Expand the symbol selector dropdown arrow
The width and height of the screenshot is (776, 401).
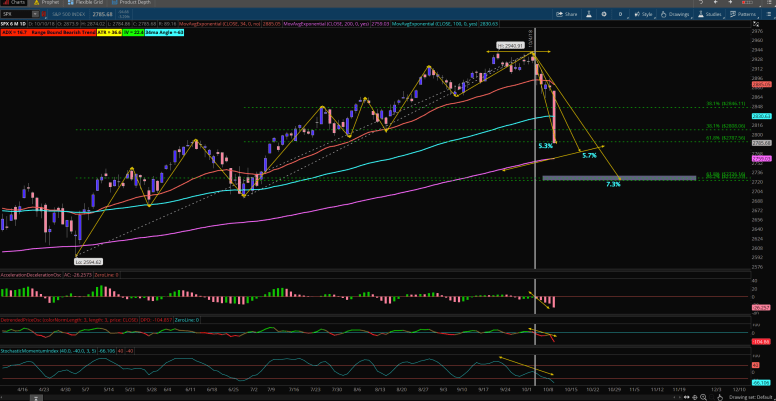click(x=35, y=14)
